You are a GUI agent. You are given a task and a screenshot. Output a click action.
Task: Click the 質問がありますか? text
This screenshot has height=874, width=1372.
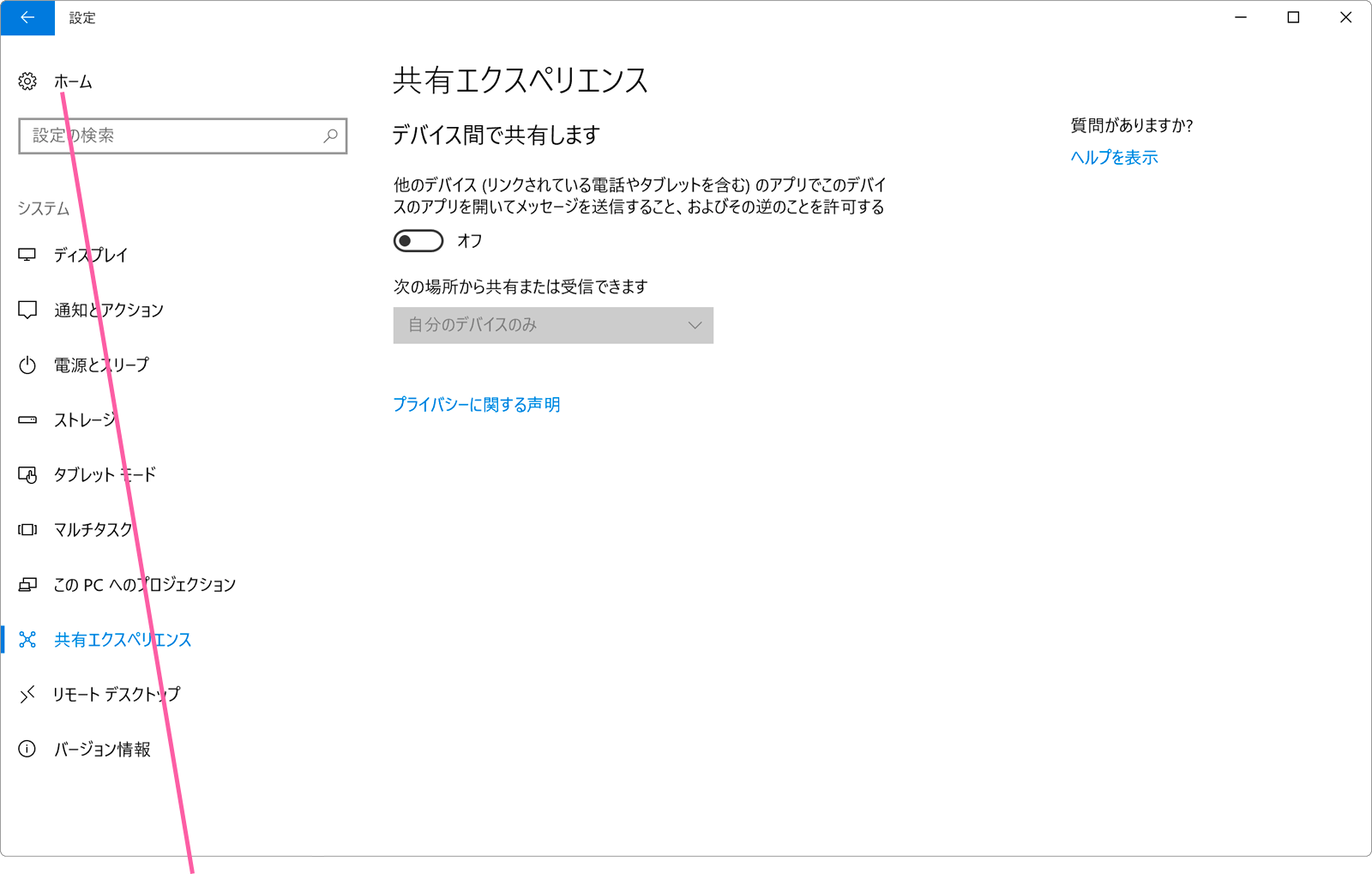coord(1132,126)
